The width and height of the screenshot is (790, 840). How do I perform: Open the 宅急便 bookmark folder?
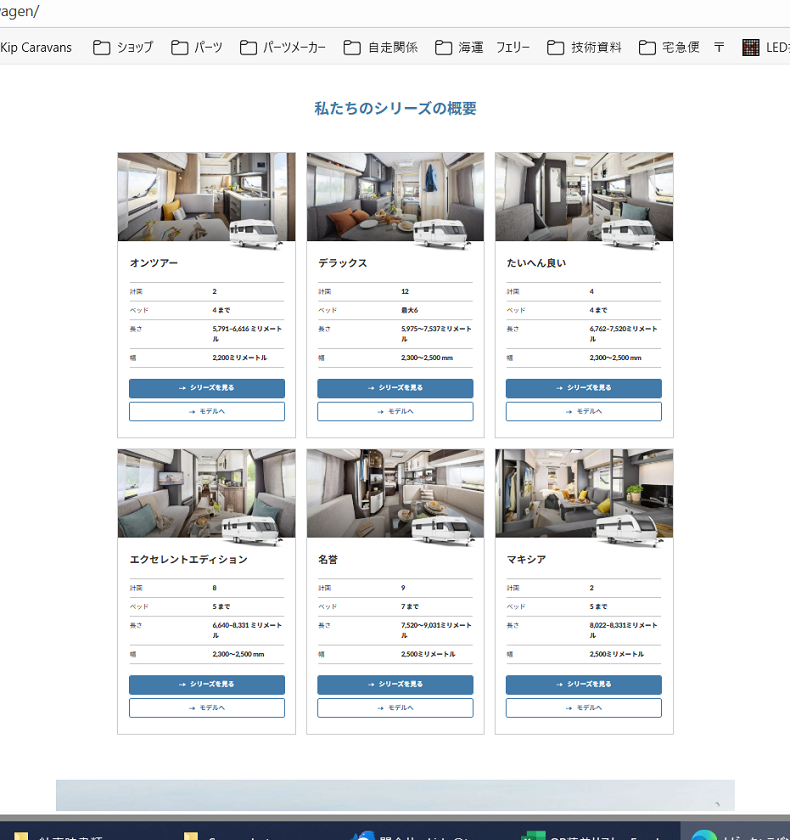pos(669,48)
